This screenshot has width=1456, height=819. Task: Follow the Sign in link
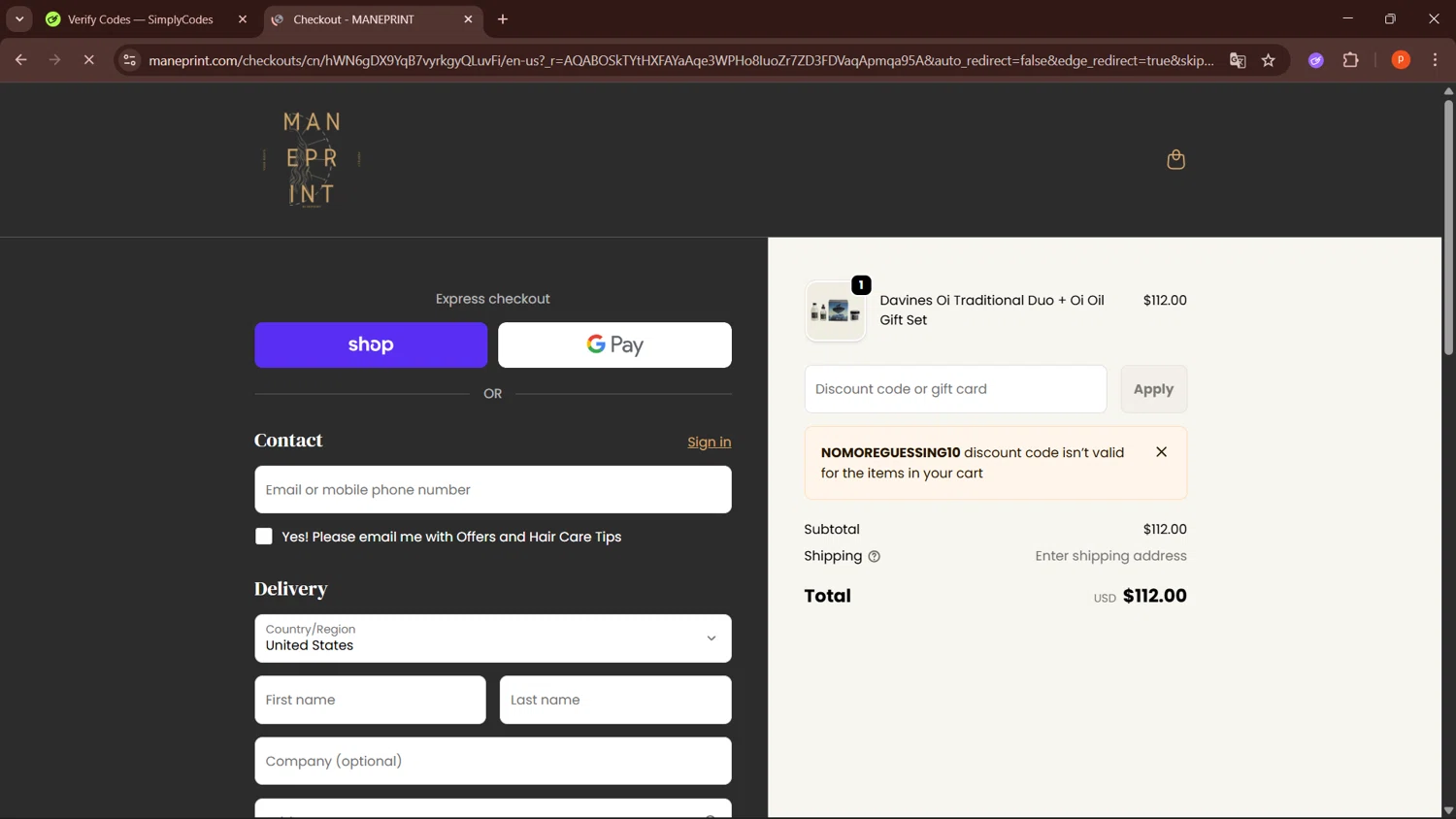click(709, 442)
